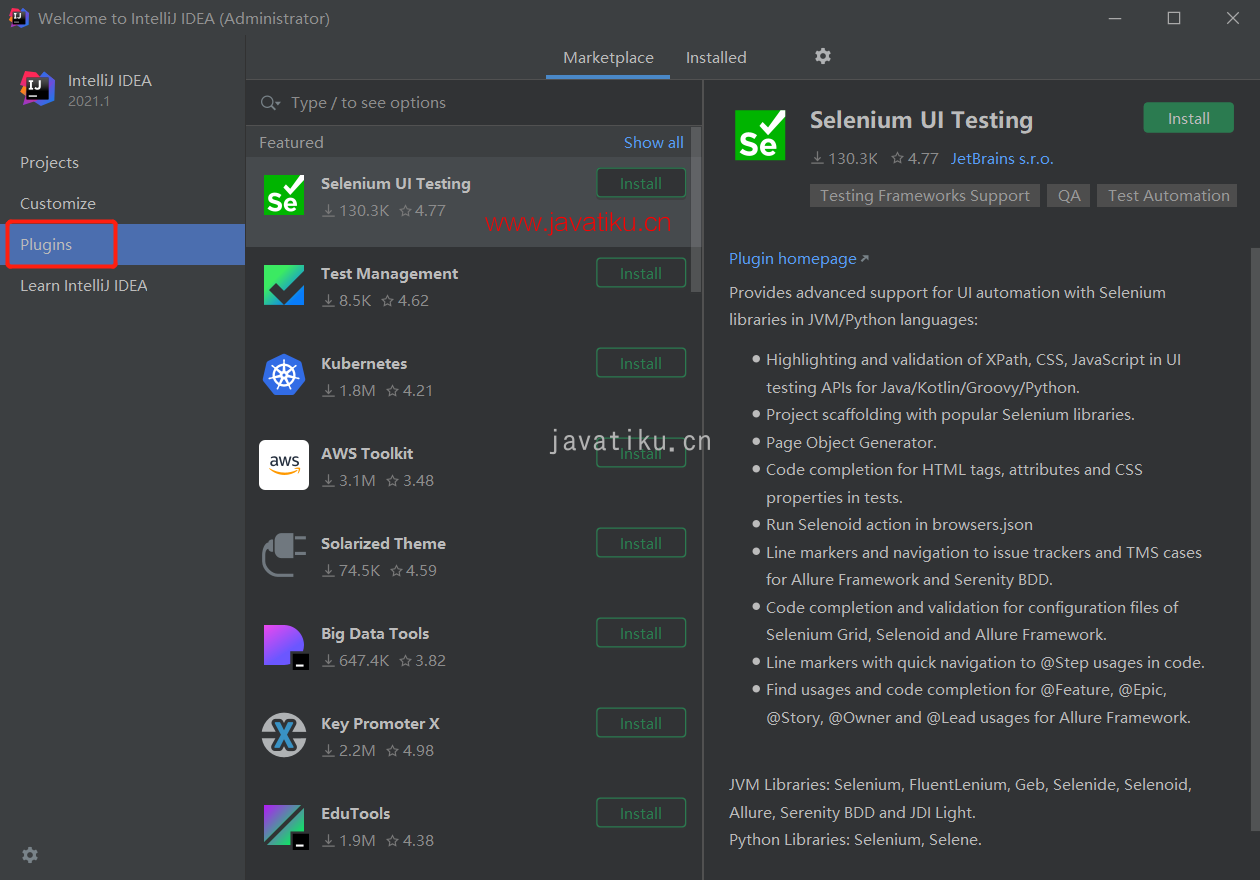The width and height of the screenshot is (1260, 880).
Task: Install the Solarized Theme plugin
Action: click(x=641, y=543)
